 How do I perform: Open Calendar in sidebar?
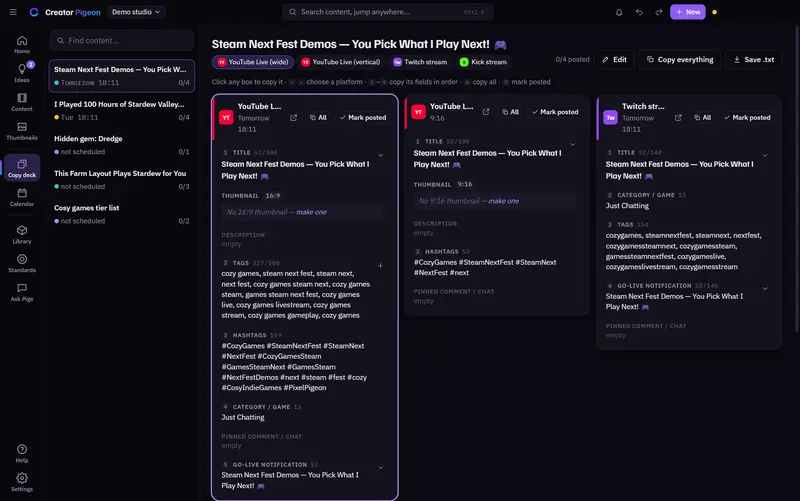(x=22, y=197)
